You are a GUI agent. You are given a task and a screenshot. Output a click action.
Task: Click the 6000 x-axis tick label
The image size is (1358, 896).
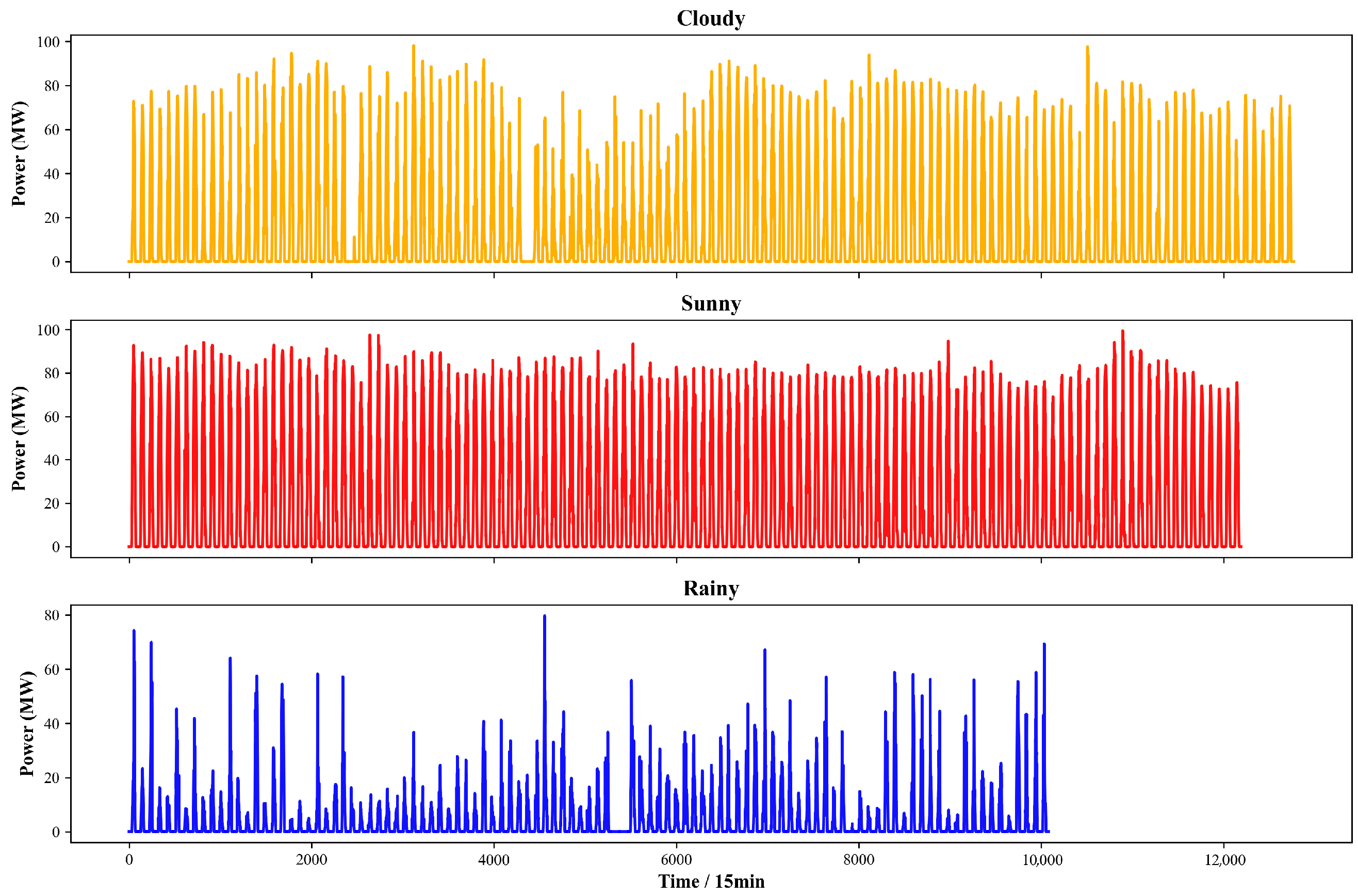pos(677,860)
